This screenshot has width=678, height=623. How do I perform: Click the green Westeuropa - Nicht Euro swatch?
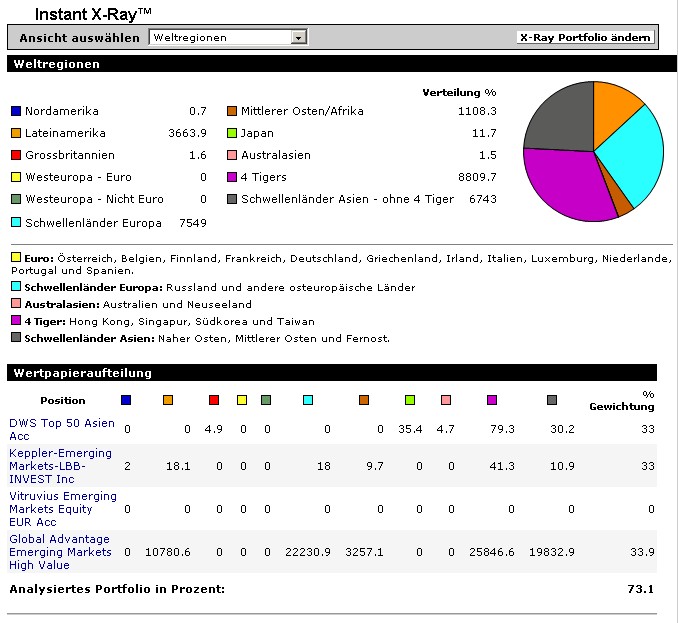tap(16, 199)
